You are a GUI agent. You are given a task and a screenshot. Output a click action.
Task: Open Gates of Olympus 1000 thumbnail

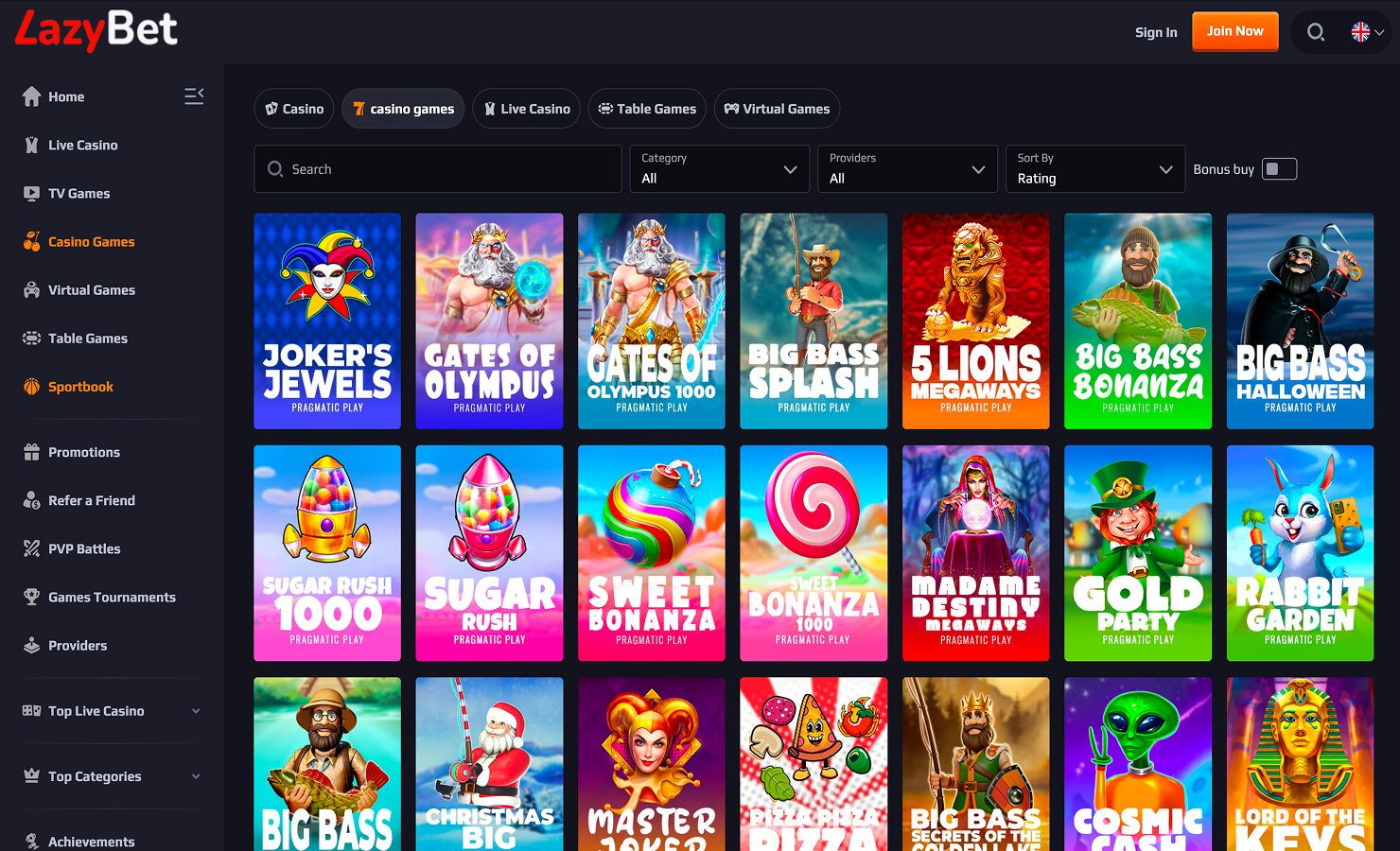click(x=652, y=321)
